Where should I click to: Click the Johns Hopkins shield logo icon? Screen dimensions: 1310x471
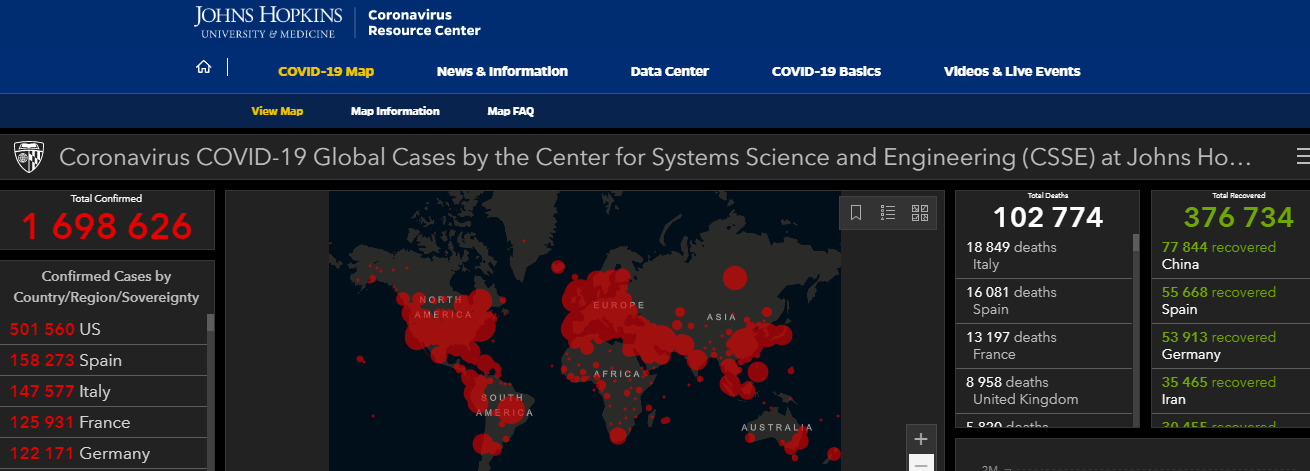[x=27, y=157]
